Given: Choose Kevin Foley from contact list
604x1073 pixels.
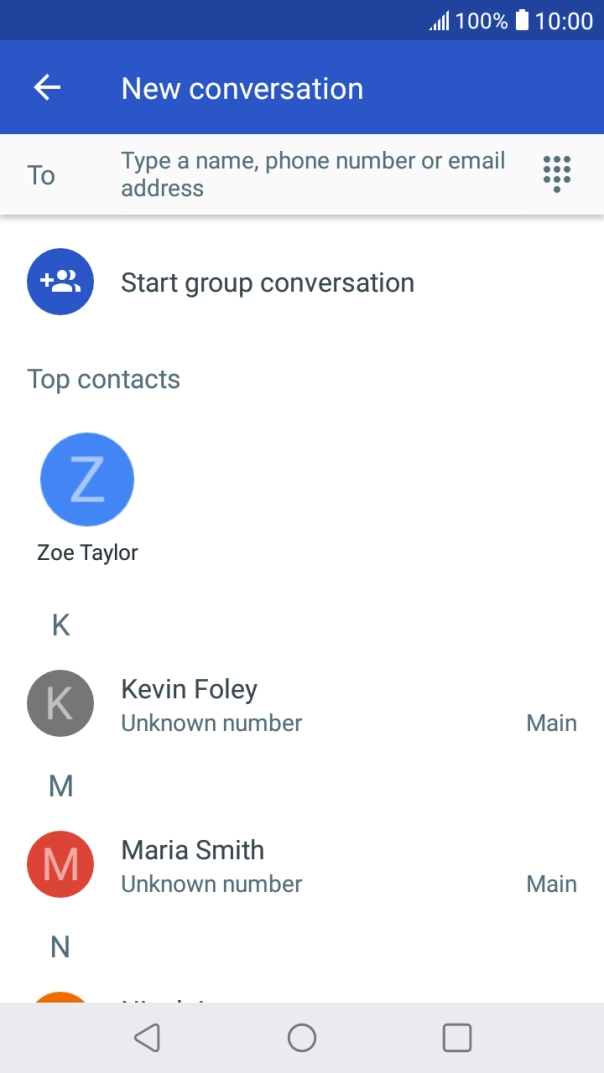Looking at the screenshot, I should [189, 690].
